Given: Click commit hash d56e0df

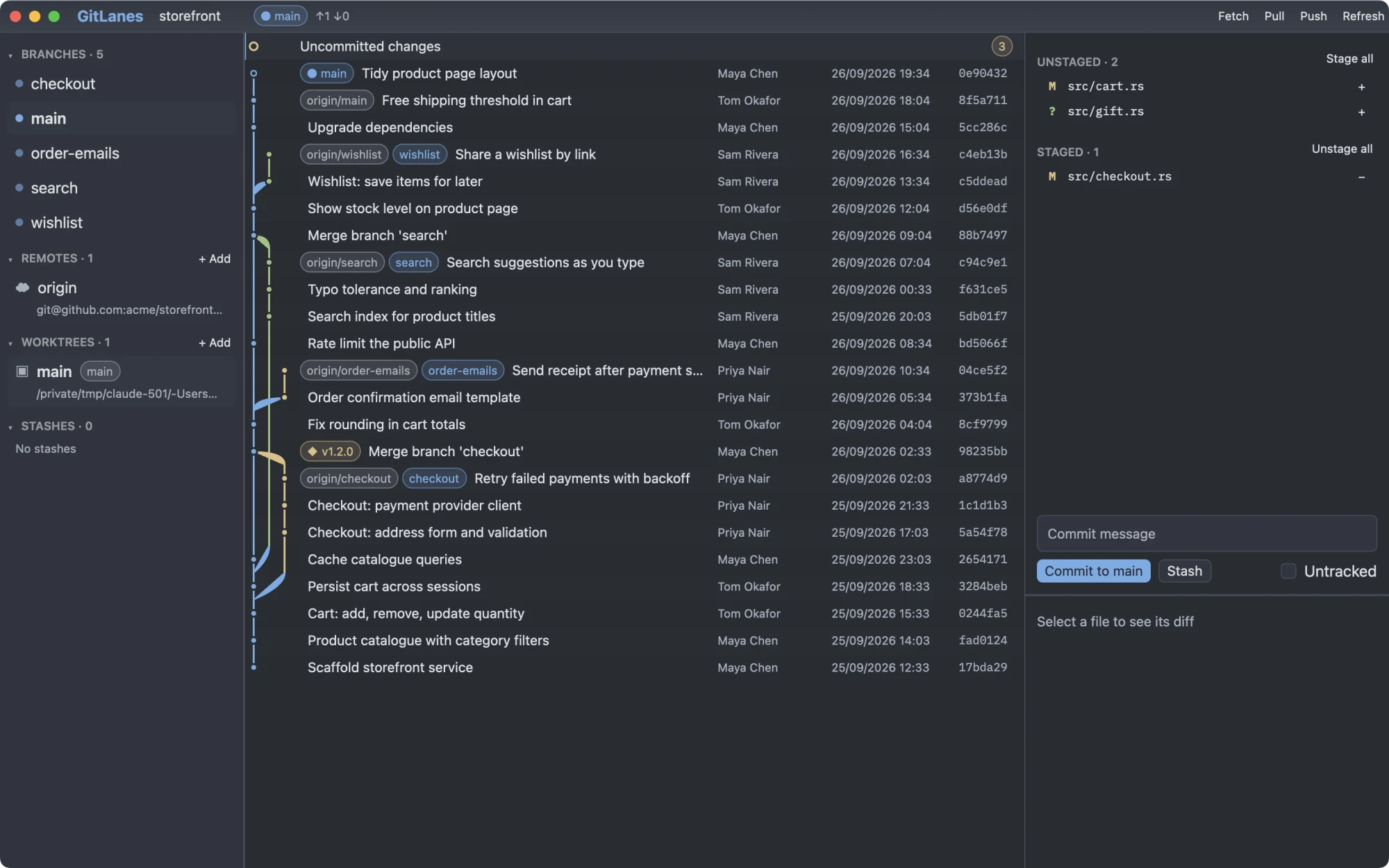Looking at the screenshot, I should click(983, 208).
